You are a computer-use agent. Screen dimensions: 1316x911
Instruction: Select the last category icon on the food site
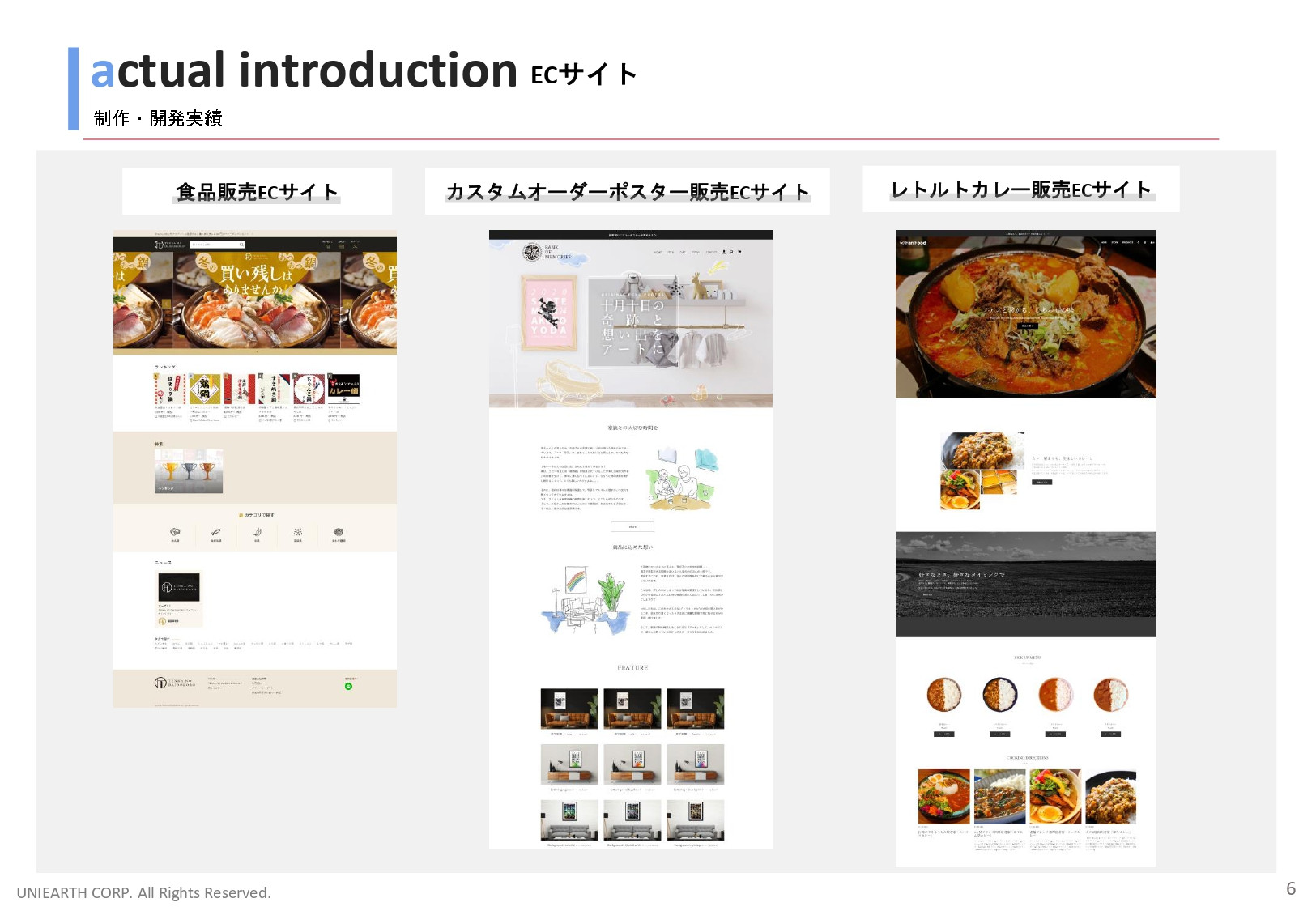tap(339, 533)
